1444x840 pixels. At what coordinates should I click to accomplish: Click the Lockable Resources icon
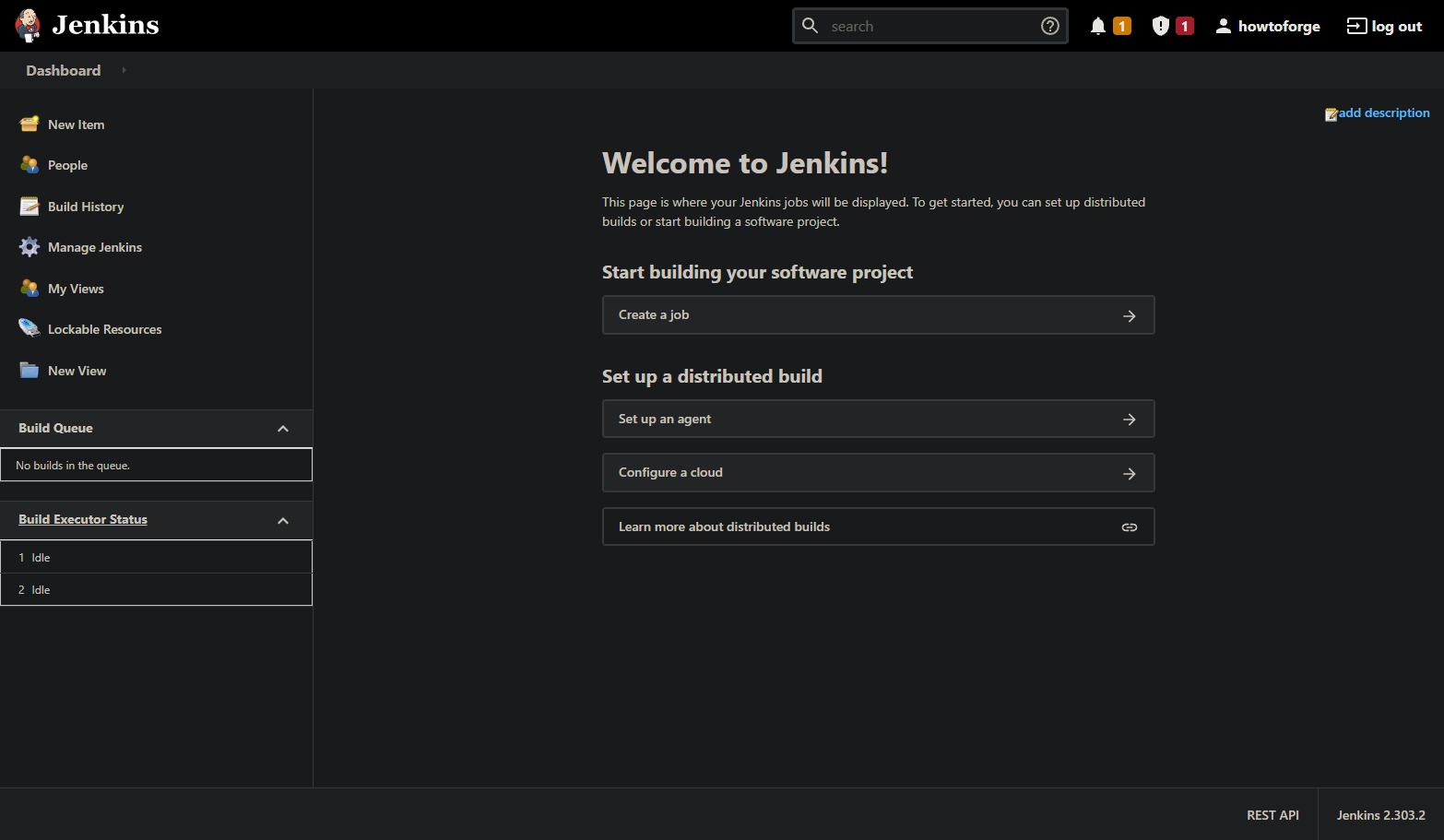(30, 329)
